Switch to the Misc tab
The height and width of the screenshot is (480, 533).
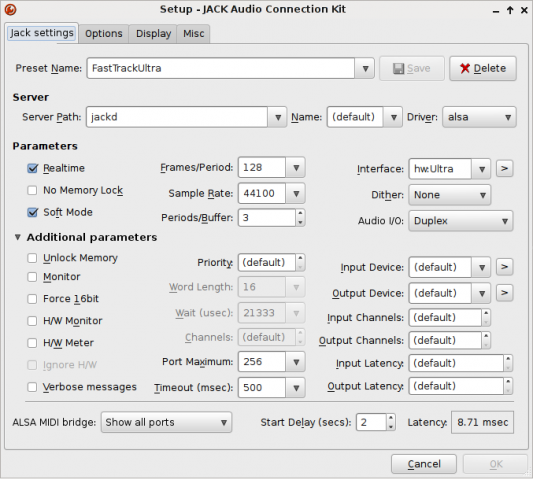pyautogui.click(x=193, y=34)
